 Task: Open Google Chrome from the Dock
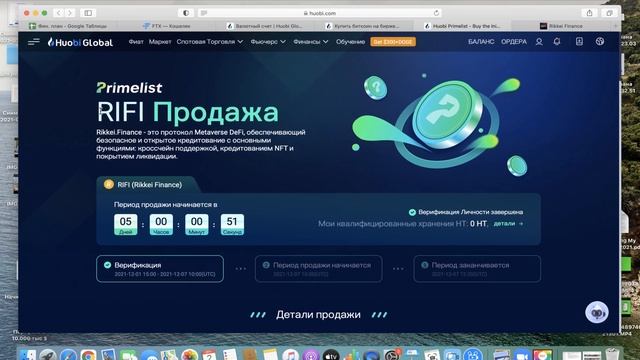88,354
